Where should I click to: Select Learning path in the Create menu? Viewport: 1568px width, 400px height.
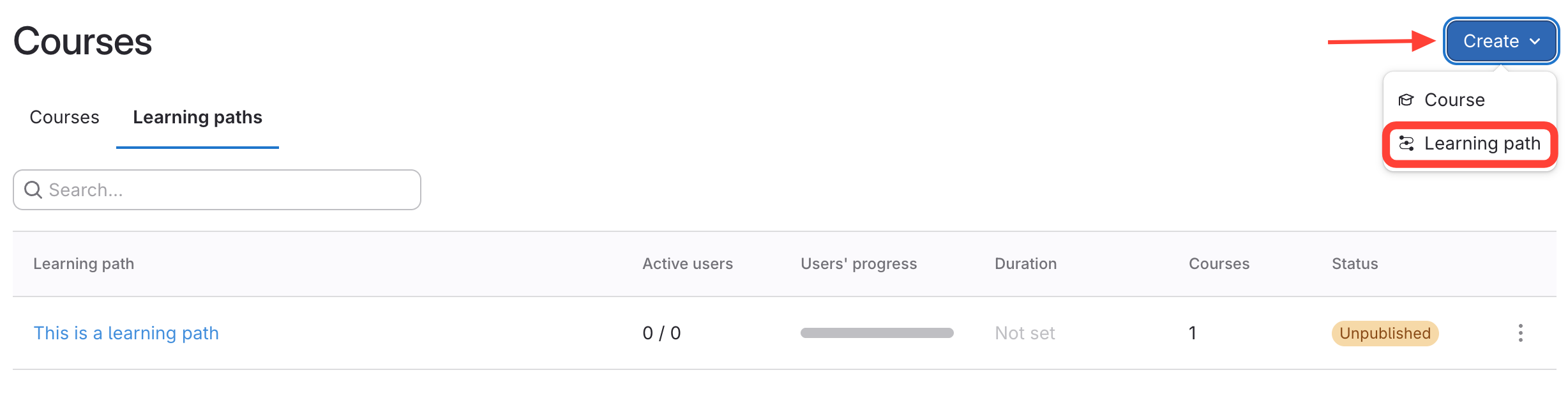tap(1482, 144)
